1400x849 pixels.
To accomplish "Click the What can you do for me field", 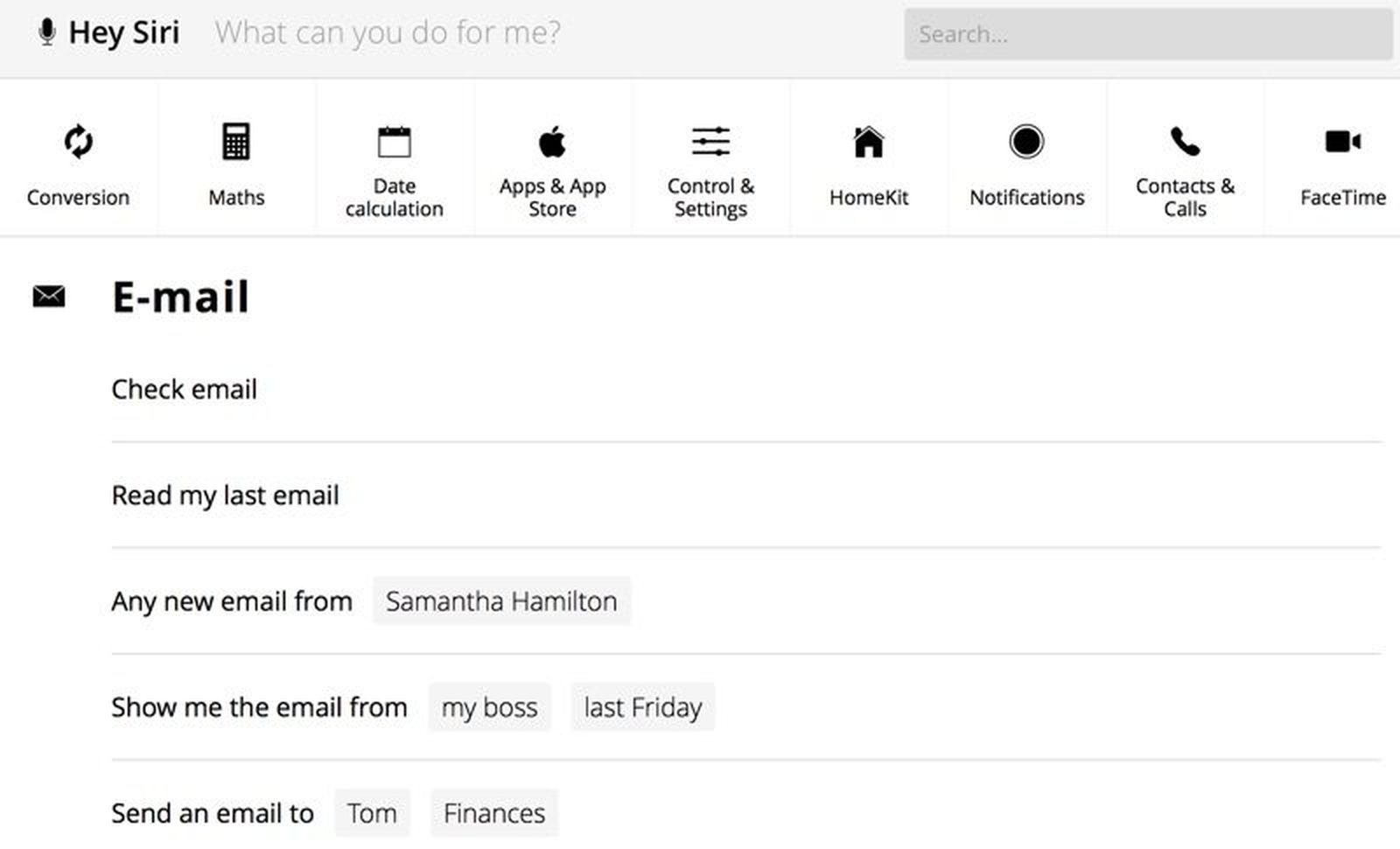I will pyautogui.click(x=385, y=32).
